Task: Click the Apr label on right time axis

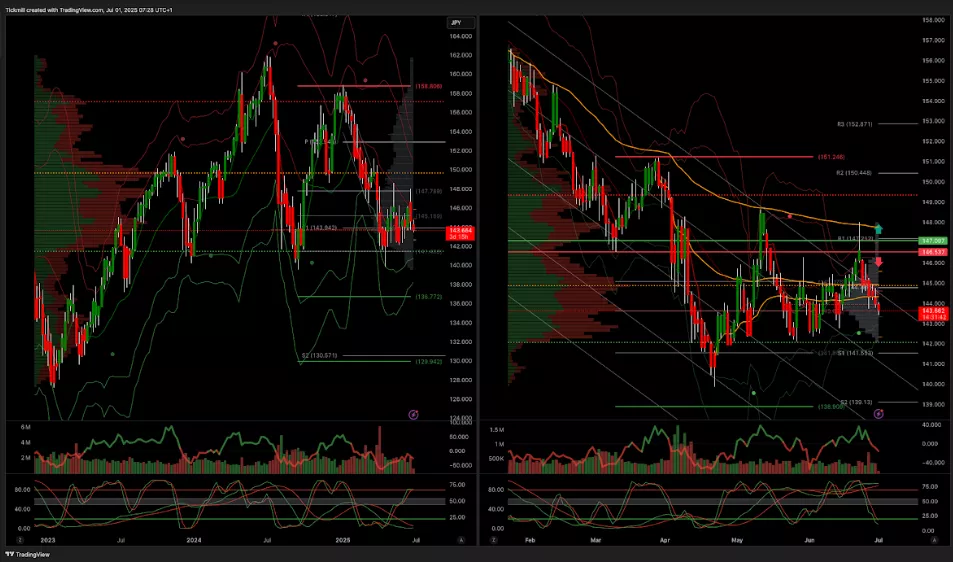Action: (x=666, y=540)
